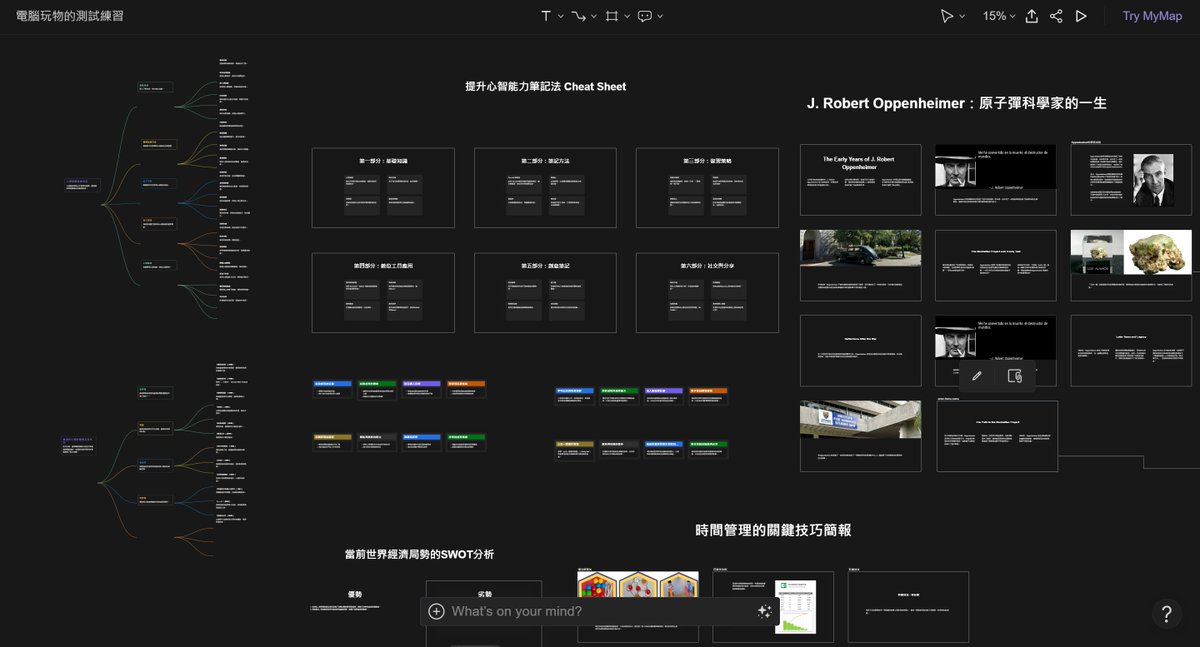
Task: Select the 第六部分：社交與分享 frame
Action: 707,293
